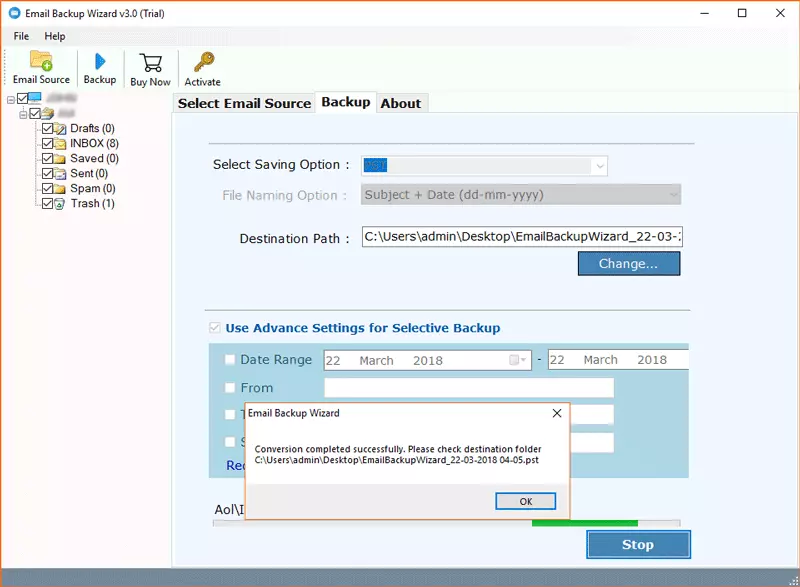
Task: Toggle the account folder node checkbox
Action: [35, 113]
